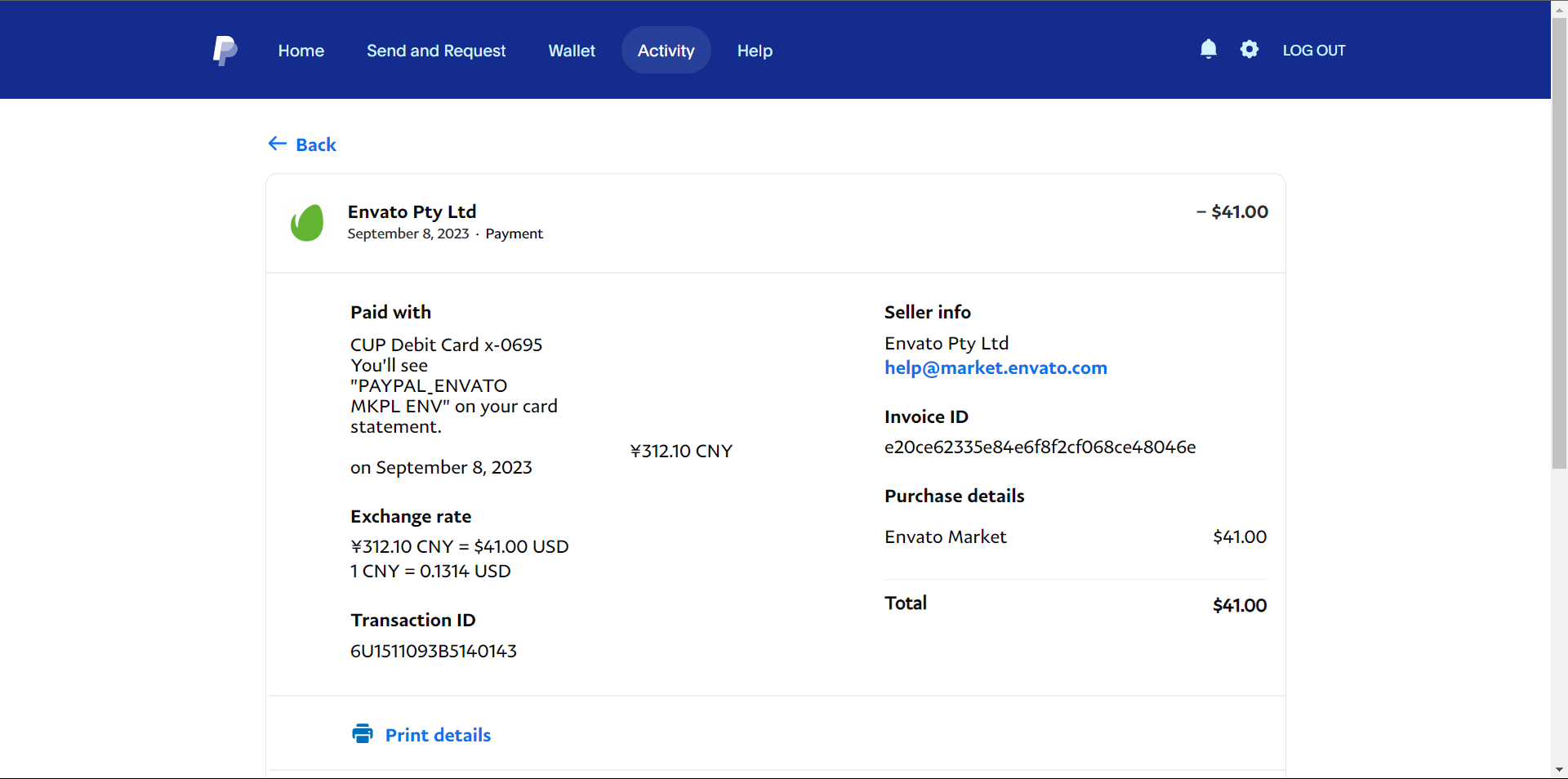Click the Envato green leaf logo
The height and width of the screenshot is (779, 1568).
point(307,223)
